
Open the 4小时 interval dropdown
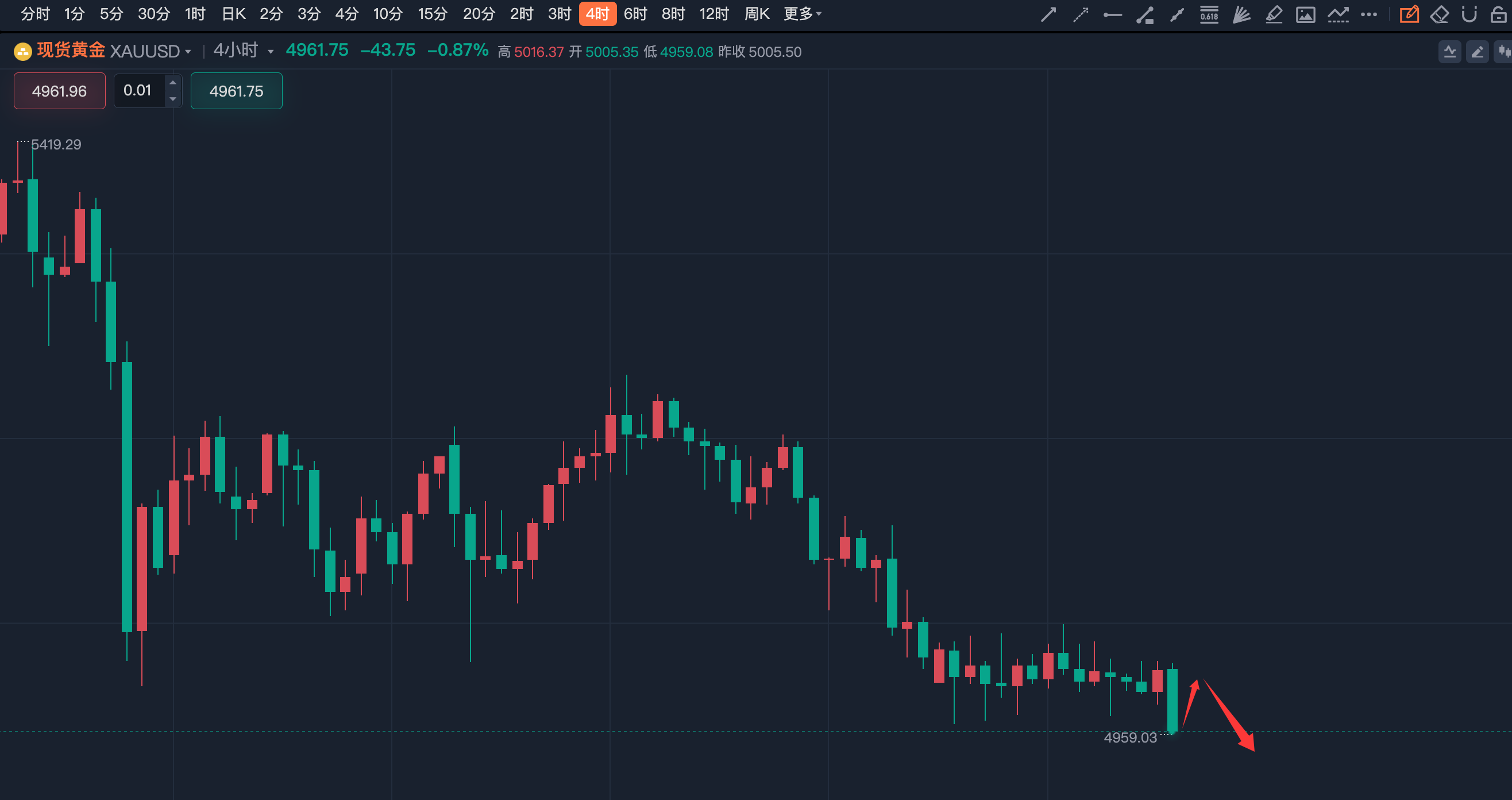271,52
